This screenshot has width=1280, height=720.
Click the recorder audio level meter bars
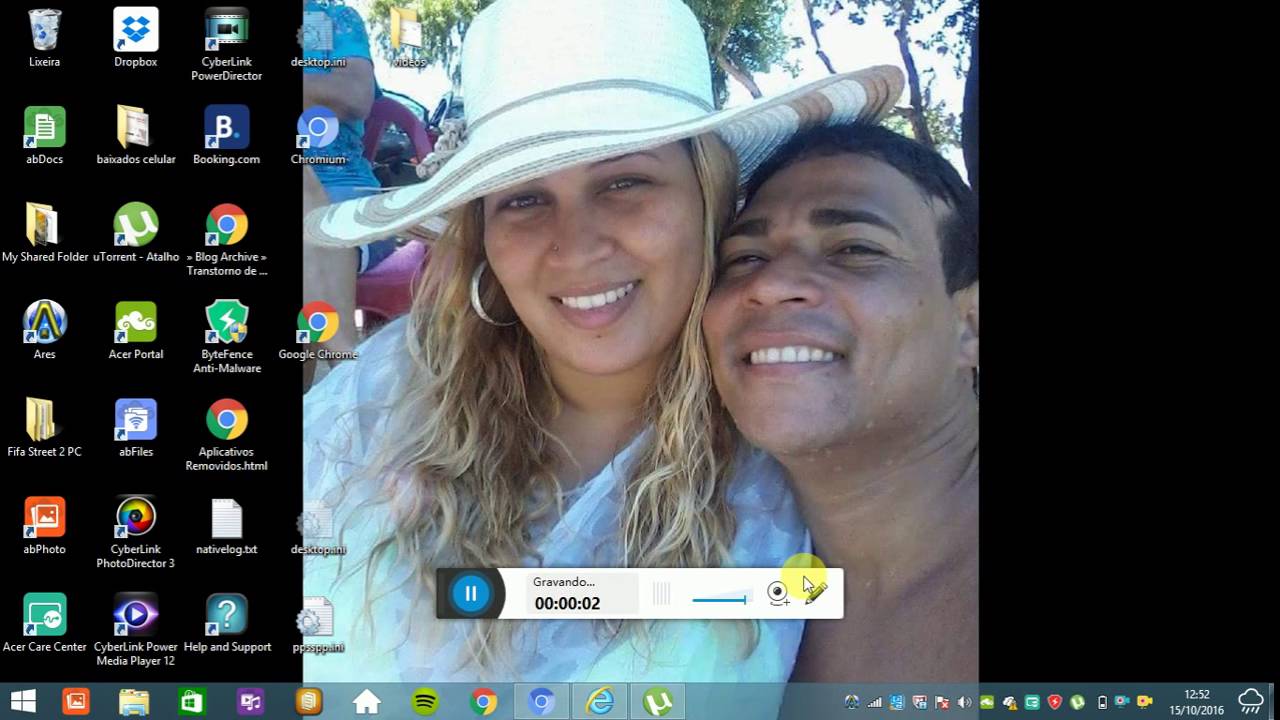[x=661, y=594]
